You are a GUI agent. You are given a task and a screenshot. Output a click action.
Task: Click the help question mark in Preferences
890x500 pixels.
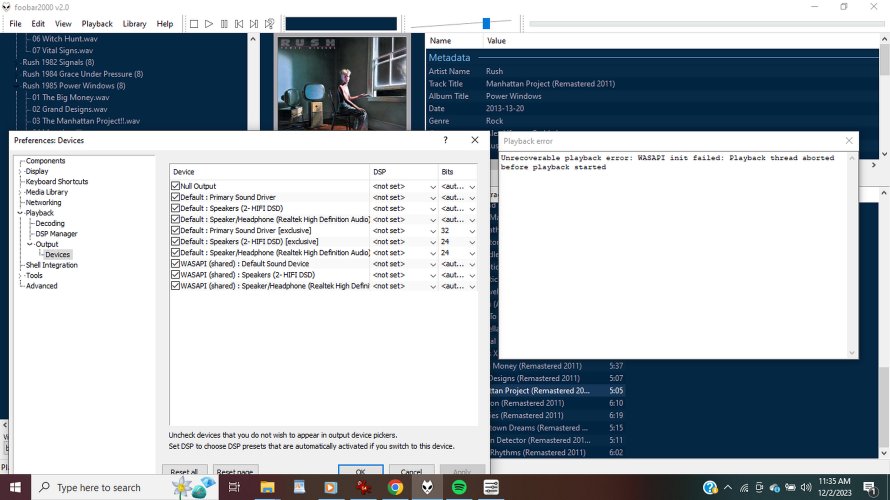click(x=445, y=140)
